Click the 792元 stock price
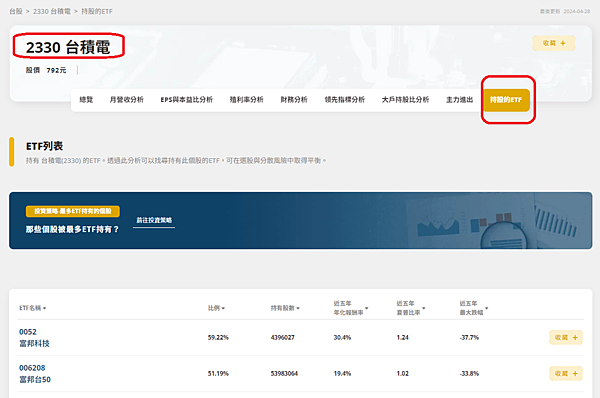The image size is (600, 398). 56,70
